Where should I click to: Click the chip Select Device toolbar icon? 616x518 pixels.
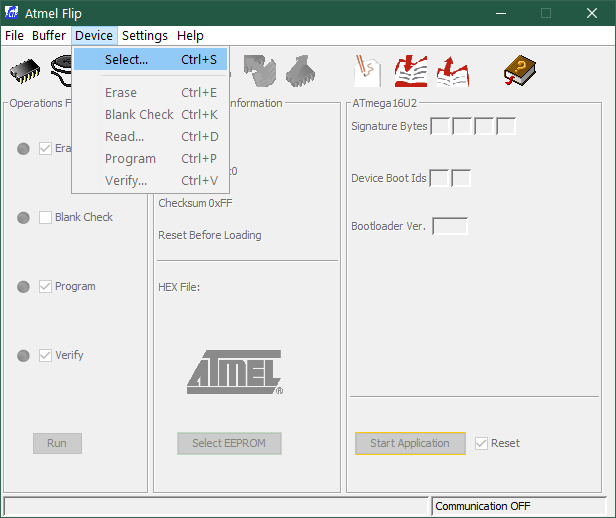pos(25,71)
